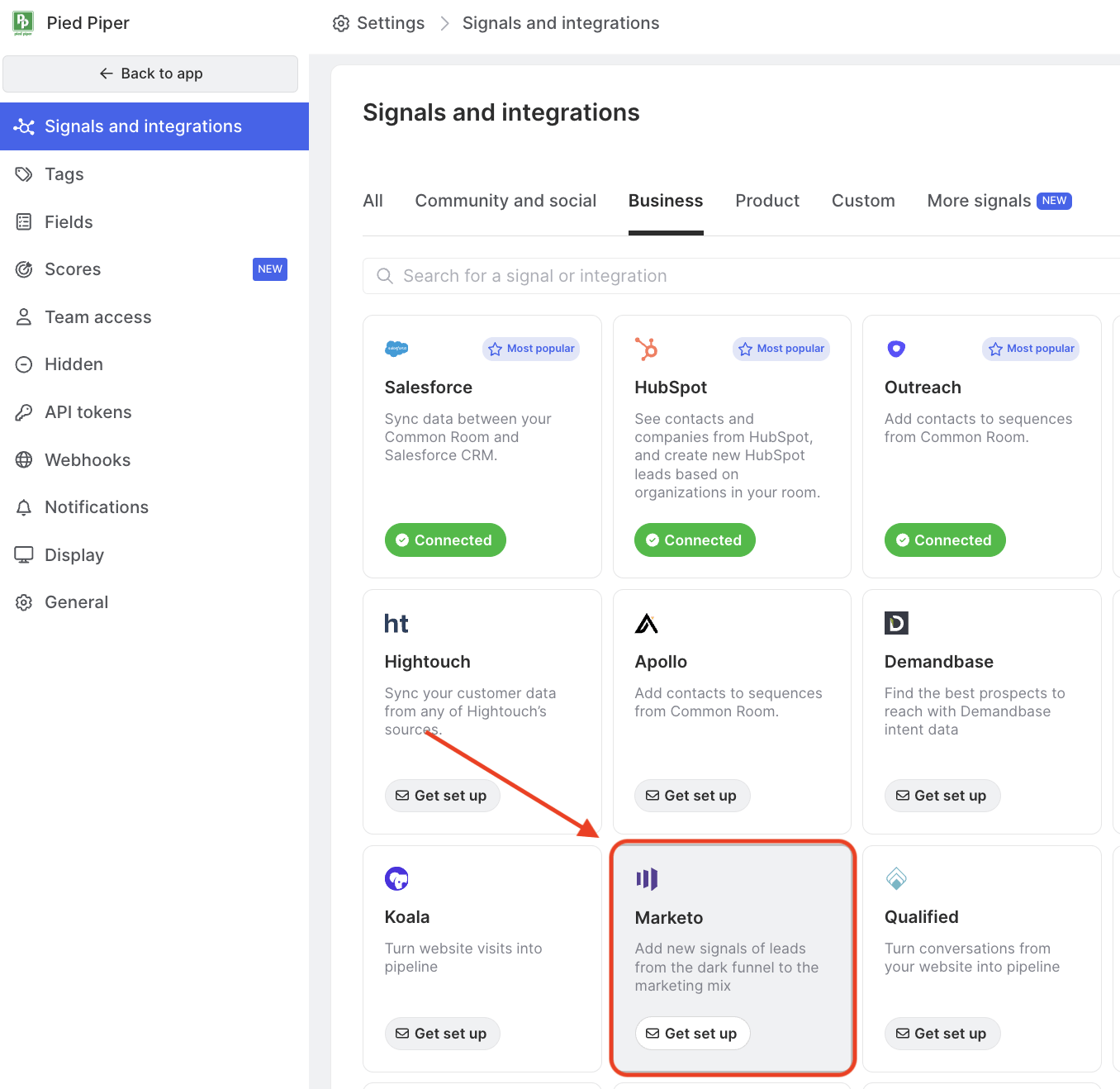
Task: Open Hidden settings page
Action: tap(154, 364)
